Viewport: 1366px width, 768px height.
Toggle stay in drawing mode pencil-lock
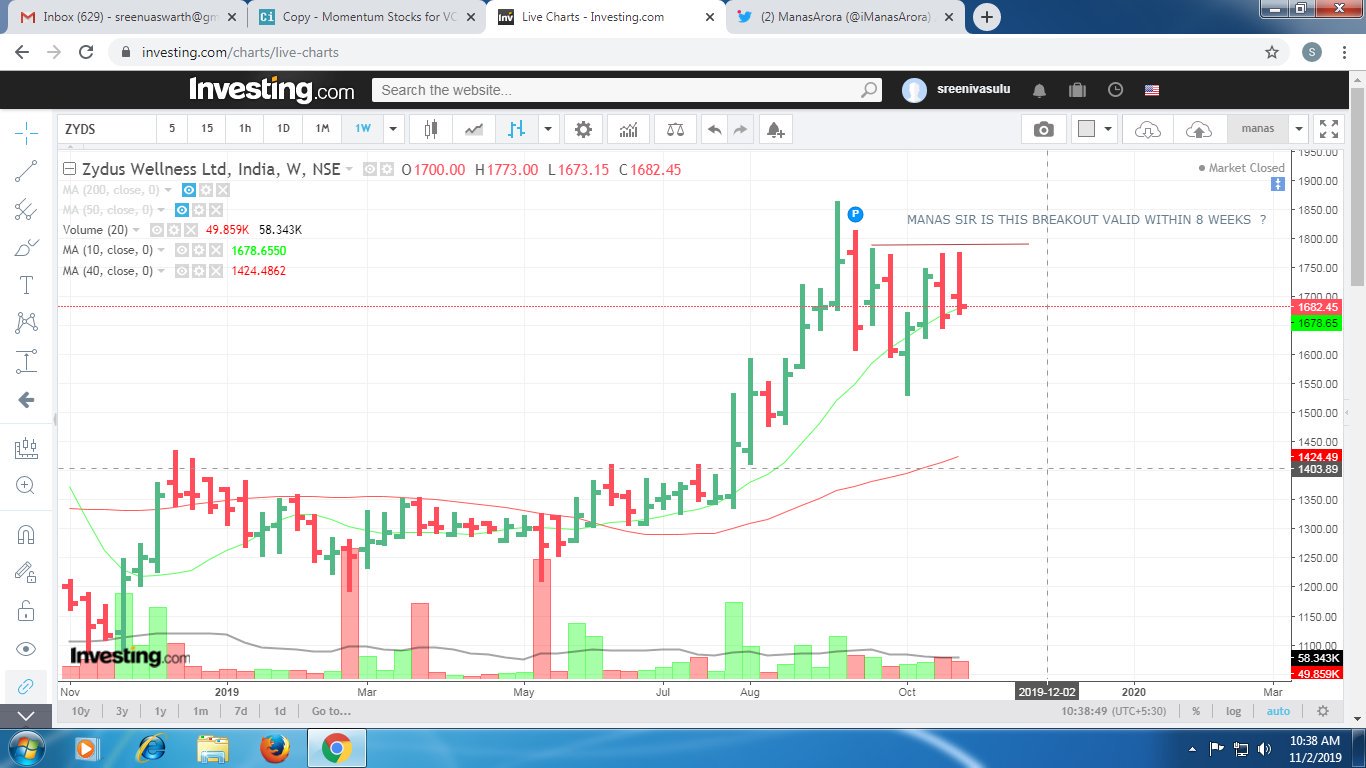(26, 572)
